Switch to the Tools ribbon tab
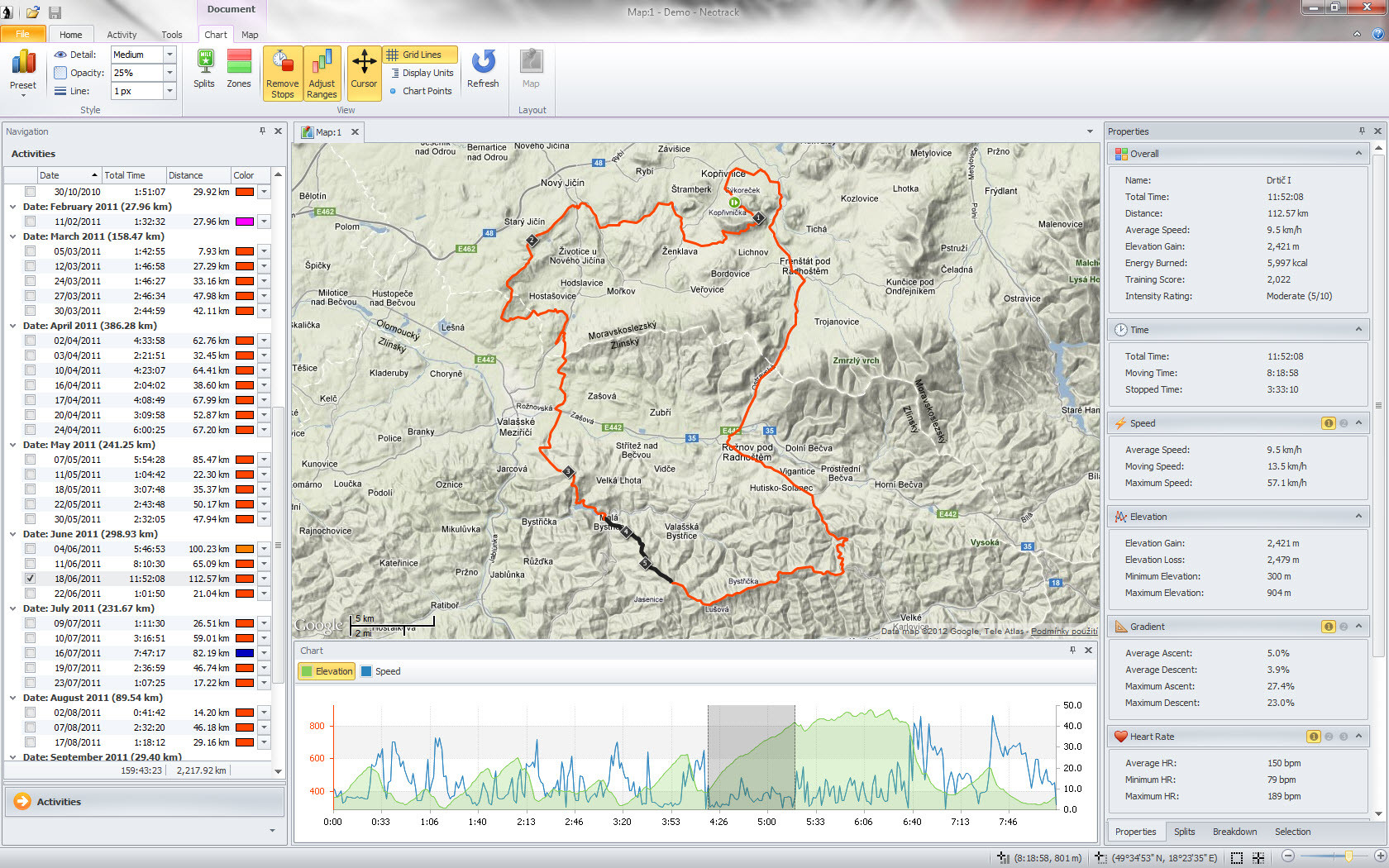 point(172,35)
